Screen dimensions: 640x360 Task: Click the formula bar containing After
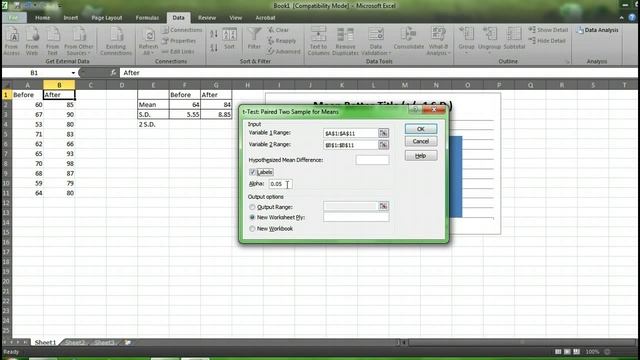378,73
